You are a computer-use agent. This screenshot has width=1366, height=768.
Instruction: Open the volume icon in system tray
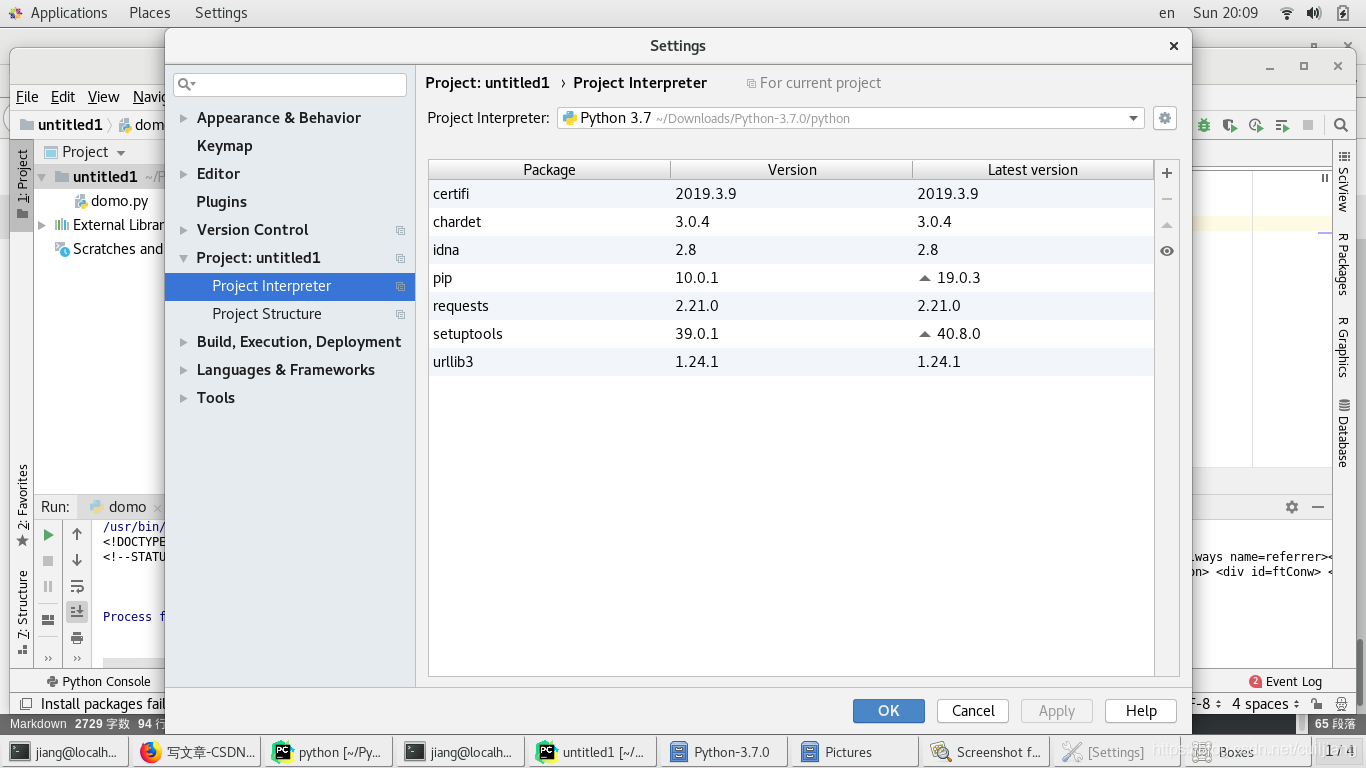point(1314,13)
